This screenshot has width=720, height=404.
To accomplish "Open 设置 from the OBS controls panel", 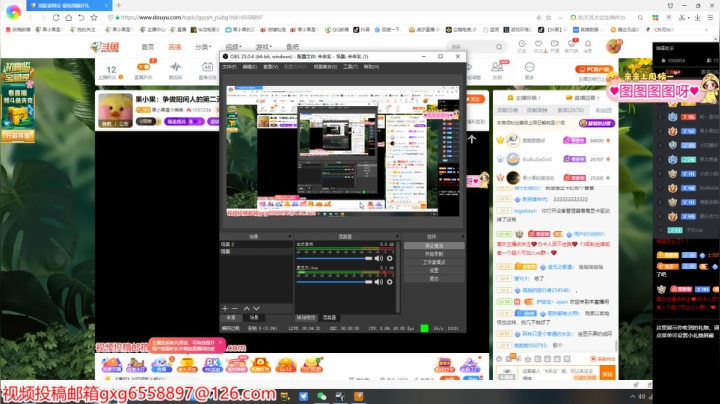I will click(x=434, y=270).
